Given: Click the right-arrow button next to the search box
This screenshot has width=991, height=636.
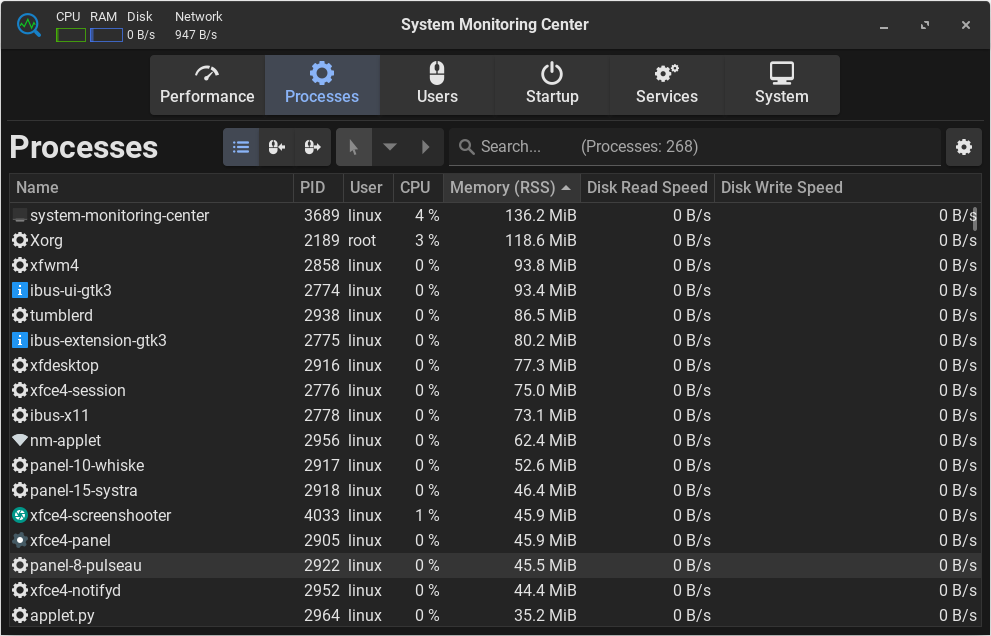Looking at the screenshot, I should point(425,147).
